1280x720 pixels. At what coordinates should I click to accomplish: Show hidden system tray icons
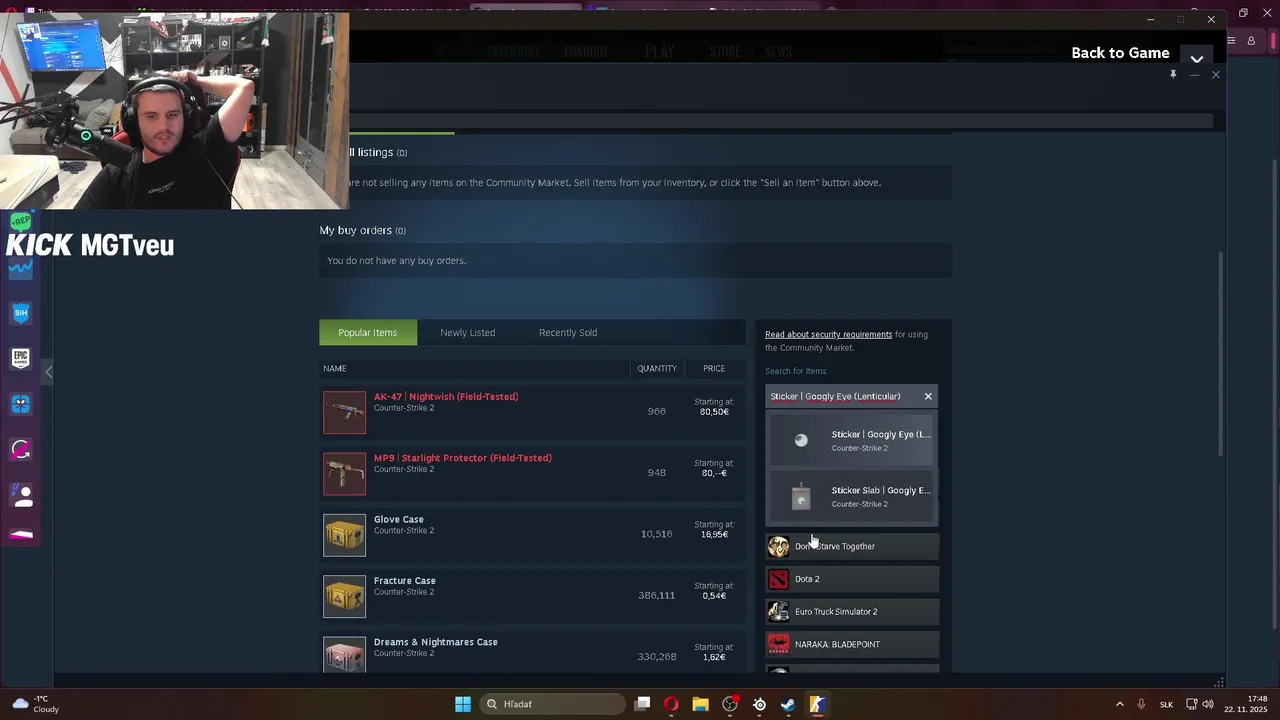coord(1119,704)
